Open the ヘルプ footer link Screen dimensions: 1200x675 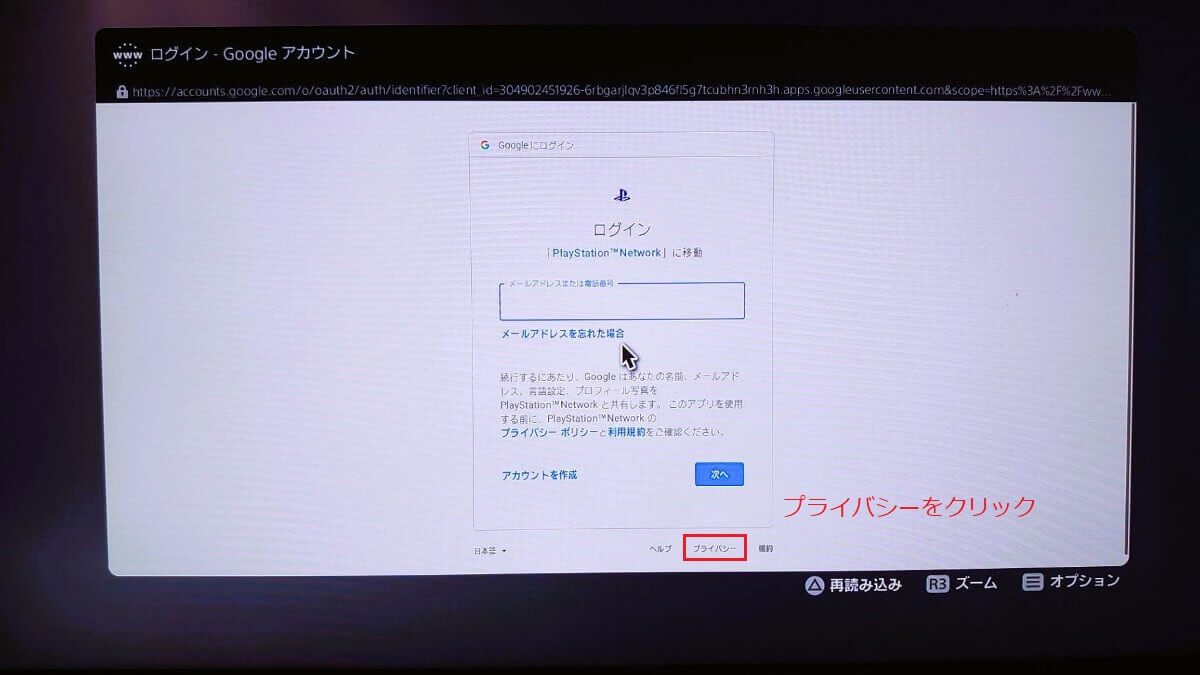pos(661,549)
